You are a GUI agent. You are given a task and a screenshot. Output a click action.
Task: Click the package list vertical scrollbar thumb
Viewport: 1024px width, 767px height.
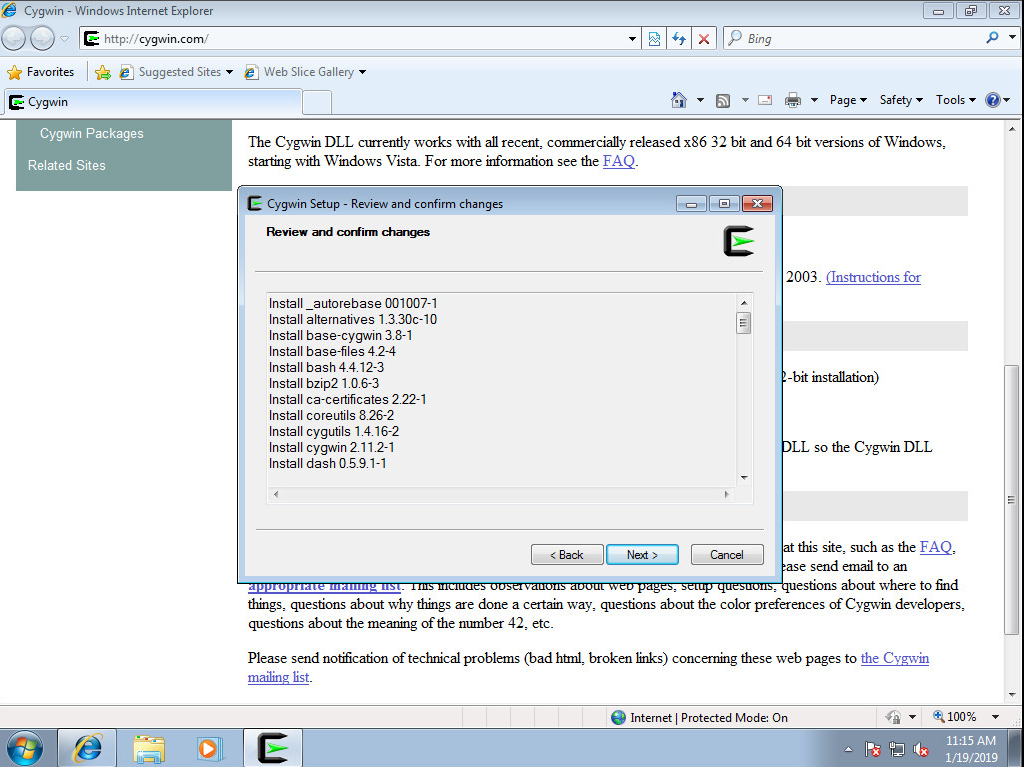(x=743, y=323)
